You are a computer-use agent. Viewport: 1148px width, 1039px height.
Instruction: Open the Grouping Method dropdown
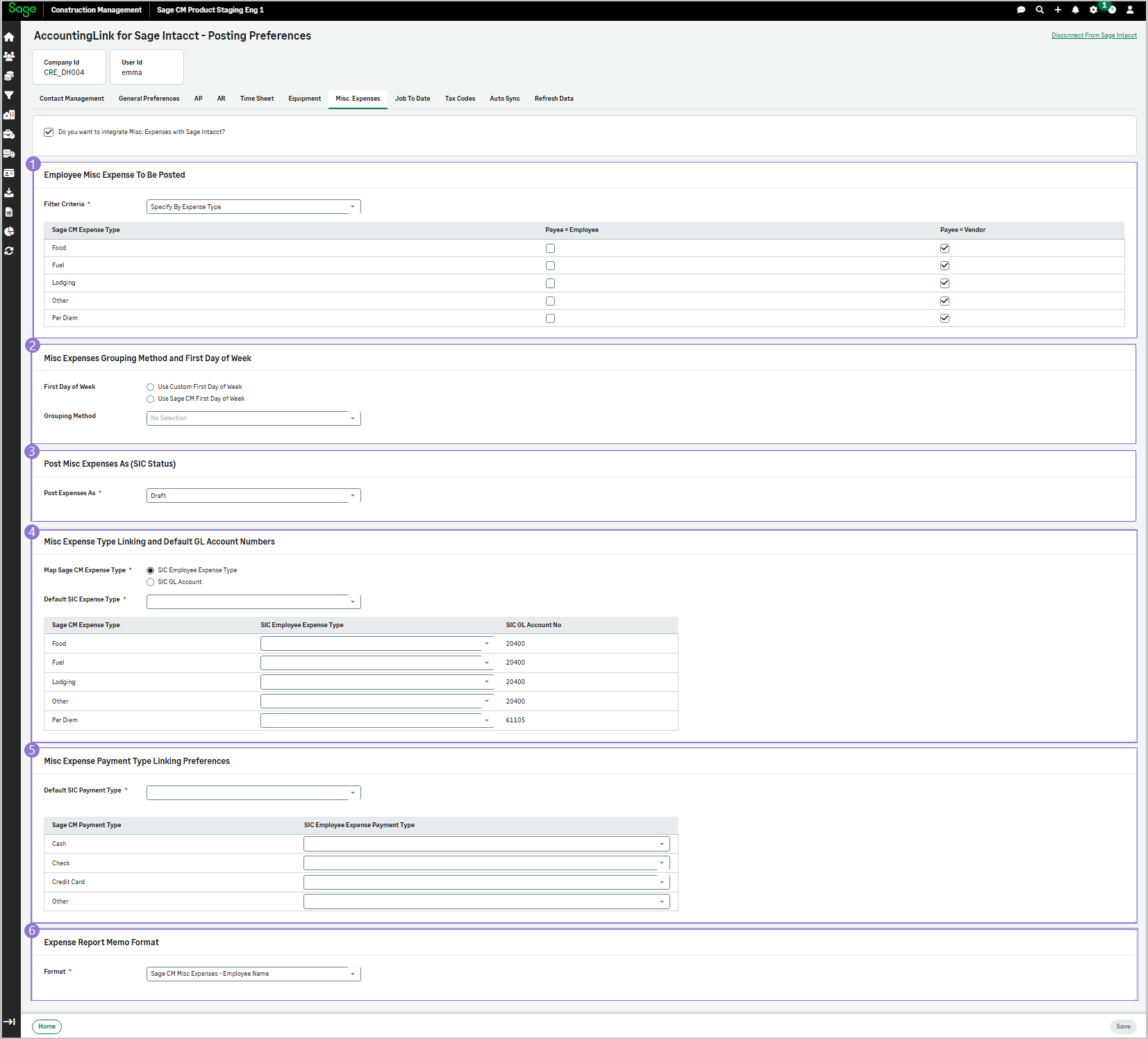(353, 417)
